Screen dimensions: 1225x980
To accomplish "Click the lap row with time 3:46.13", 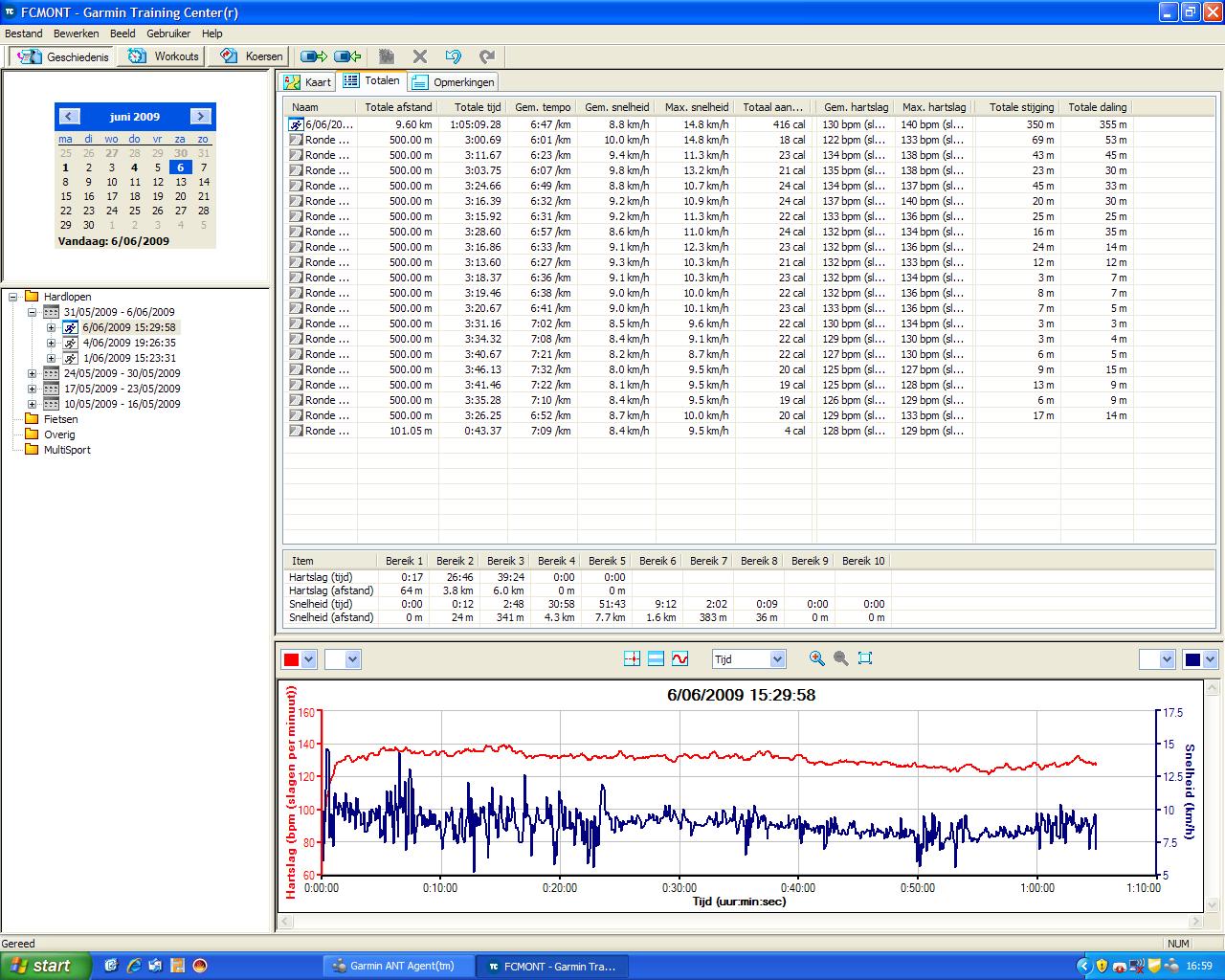I will point(708,369).
